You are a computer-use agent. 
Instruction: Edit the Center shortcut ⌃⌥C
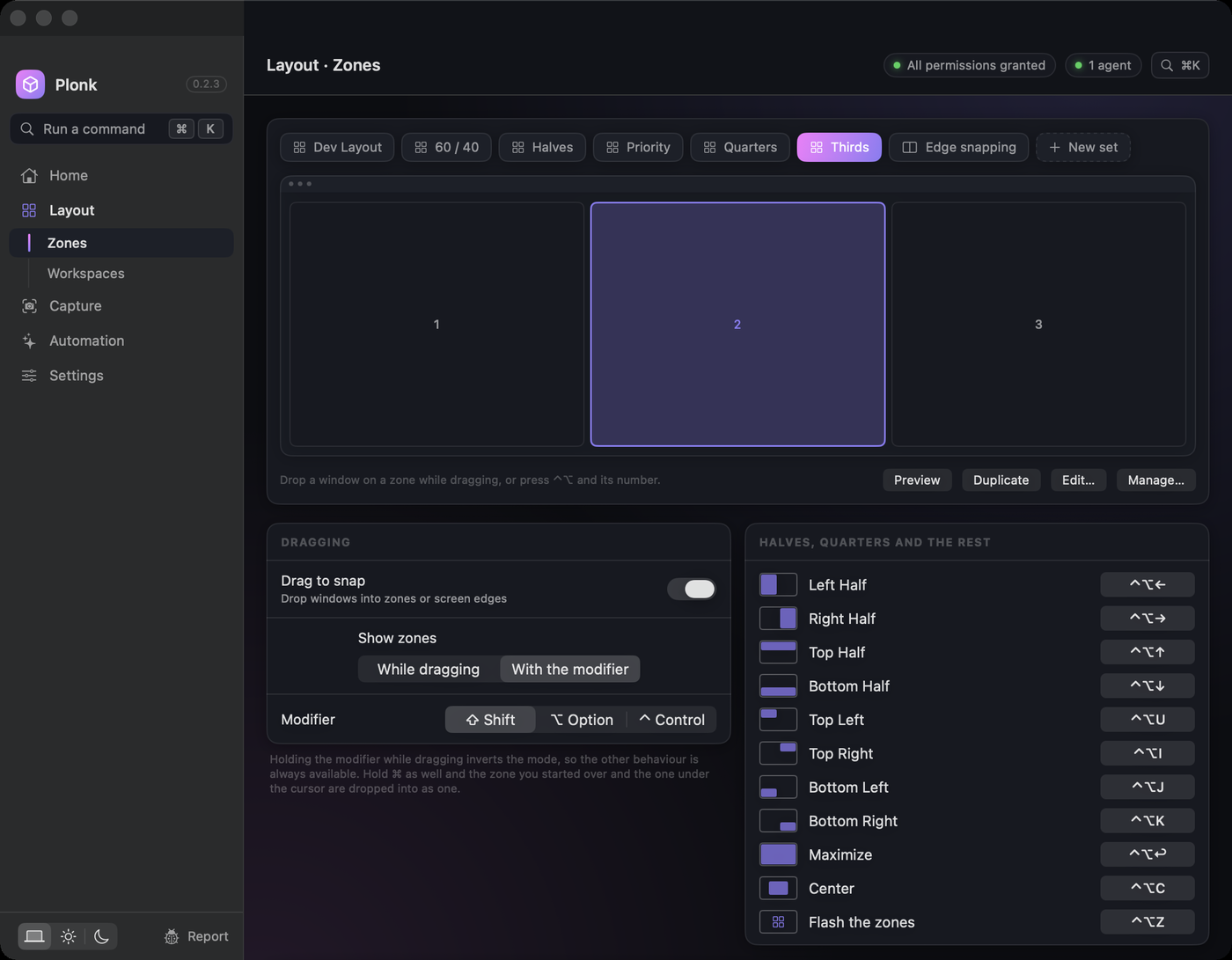(x=1148, y=888)
